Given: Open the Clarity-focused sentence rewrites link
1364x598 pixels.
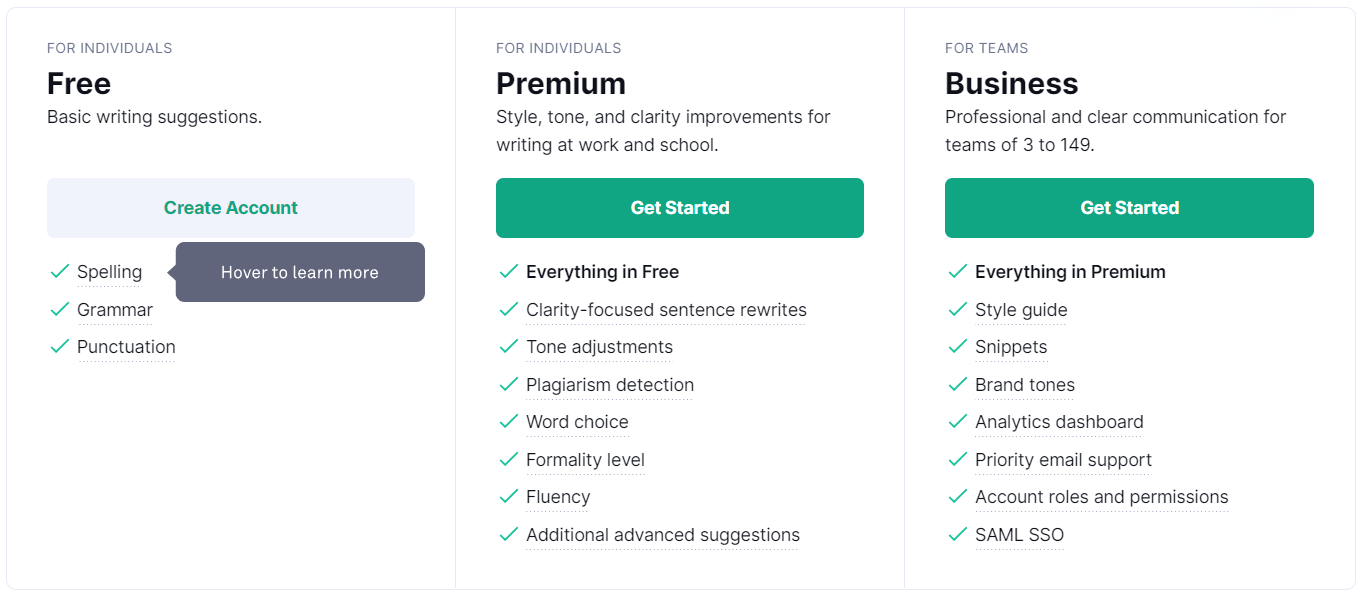Looking at the screenshot, I should (x=666, y=310).
